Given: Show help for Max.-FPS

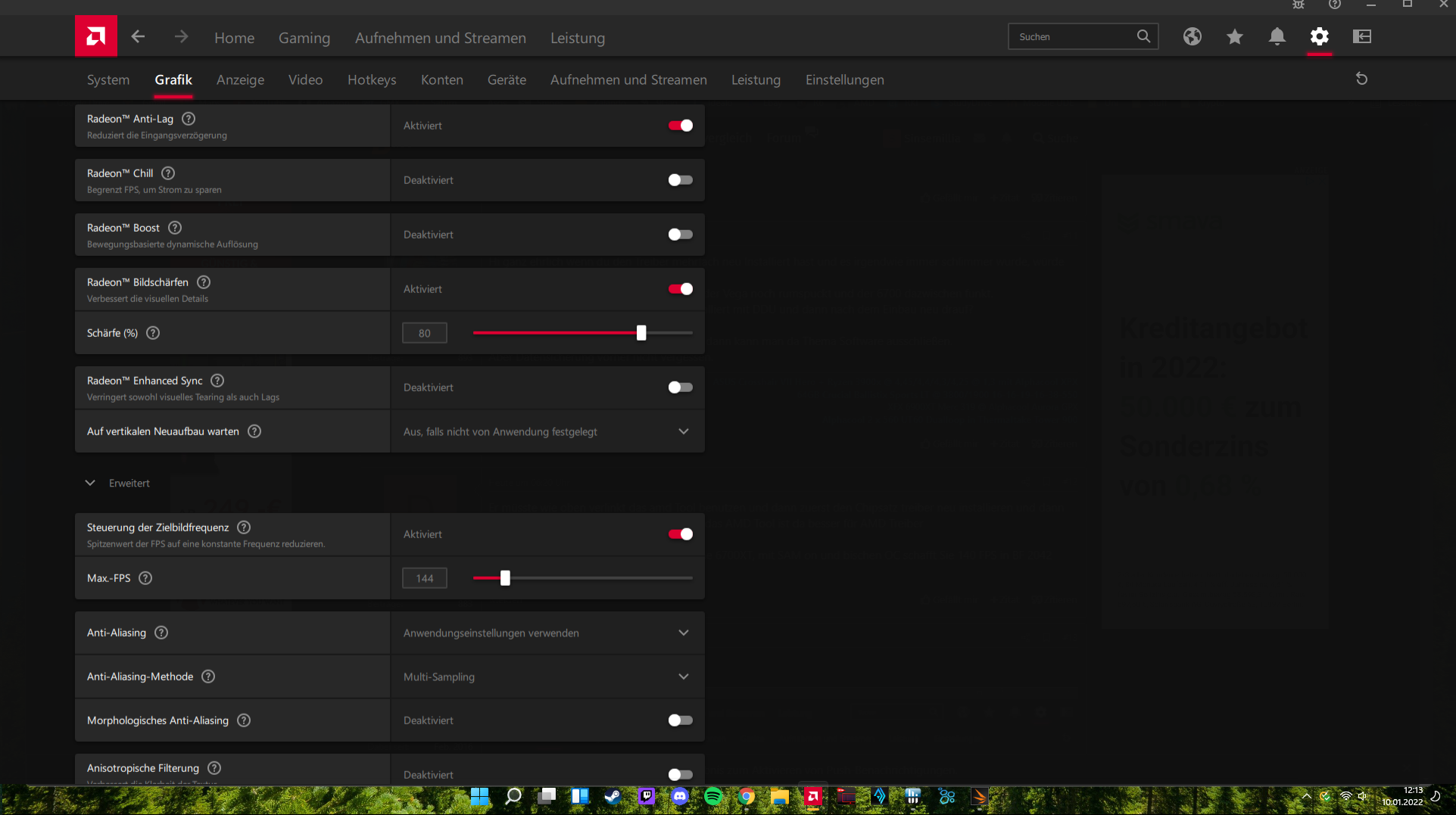Looking at the screenshot, I should tap(145, 578).
